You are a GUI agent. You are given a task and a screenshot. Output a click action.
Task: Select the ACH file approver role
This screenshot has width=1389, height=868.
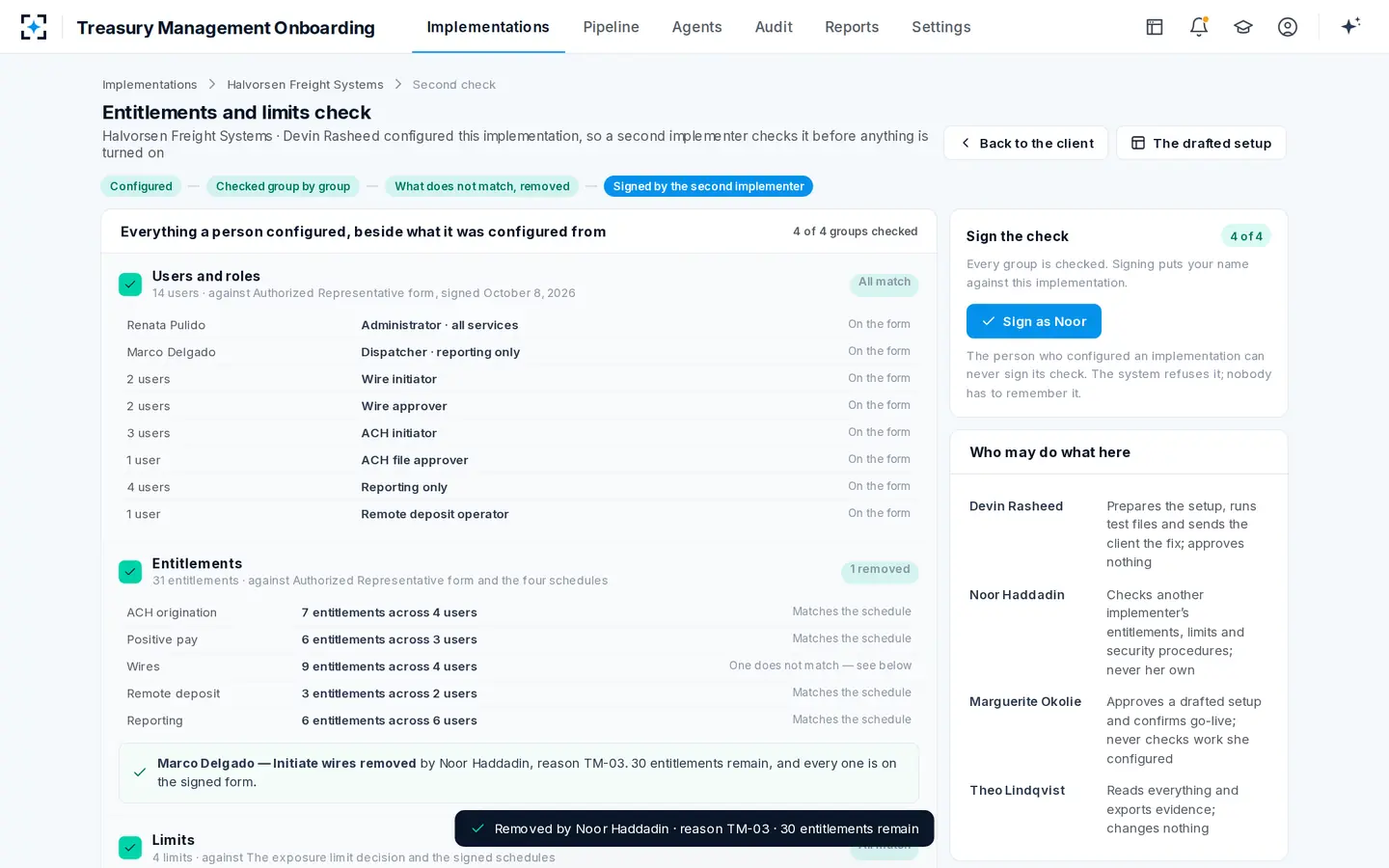(415, 460)
